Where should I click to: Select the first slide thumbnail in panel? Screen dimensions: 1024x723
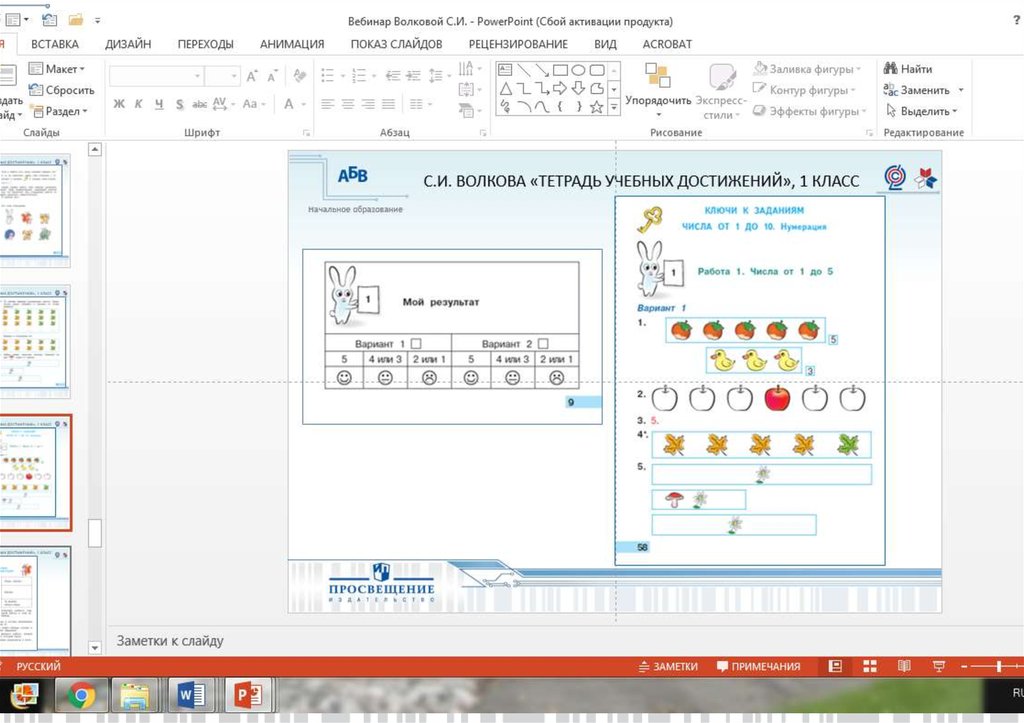click(35, 210)
